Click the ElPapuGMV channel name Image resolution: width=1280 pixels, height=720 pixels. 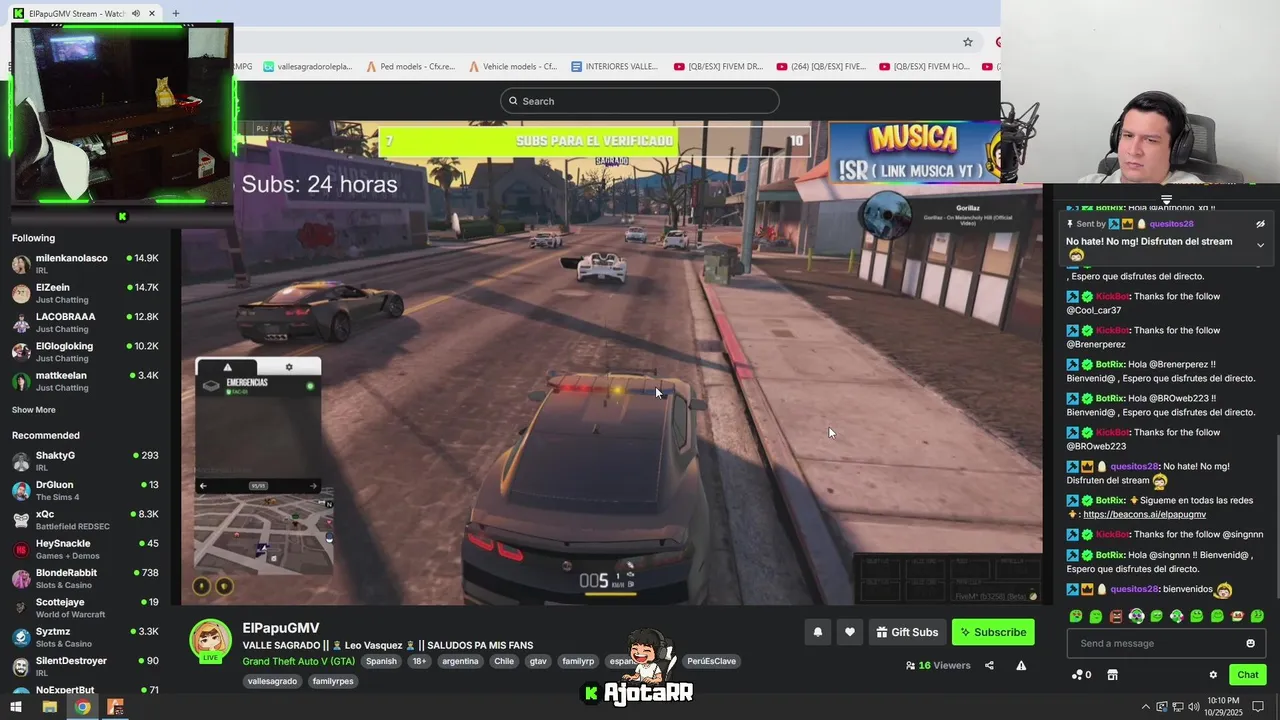point(281,628)
